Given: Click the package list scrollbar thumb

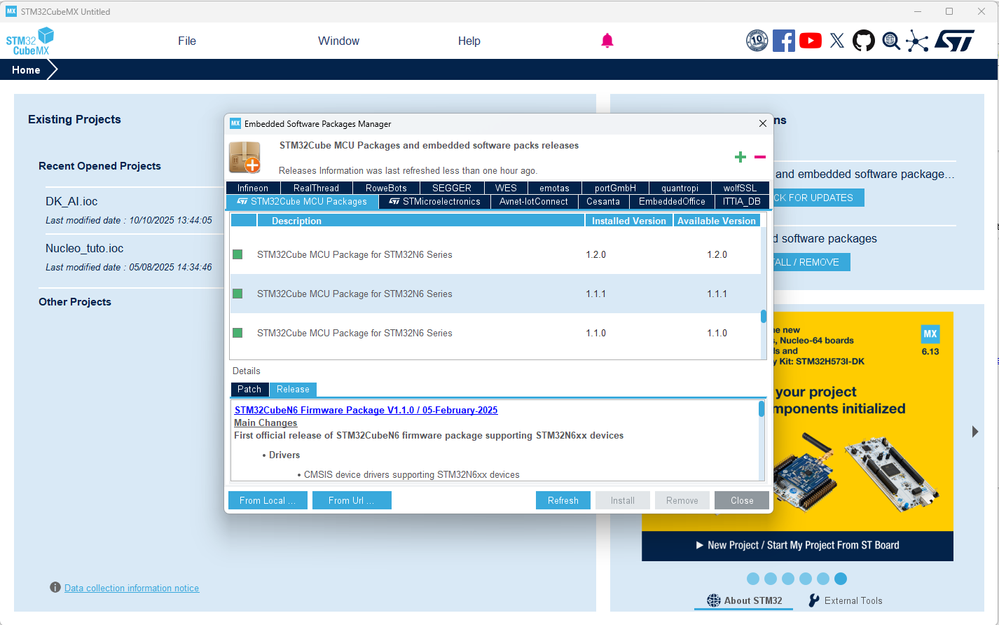Looking at the screenshot, I should pyautogui.click(x=763, y=317).
